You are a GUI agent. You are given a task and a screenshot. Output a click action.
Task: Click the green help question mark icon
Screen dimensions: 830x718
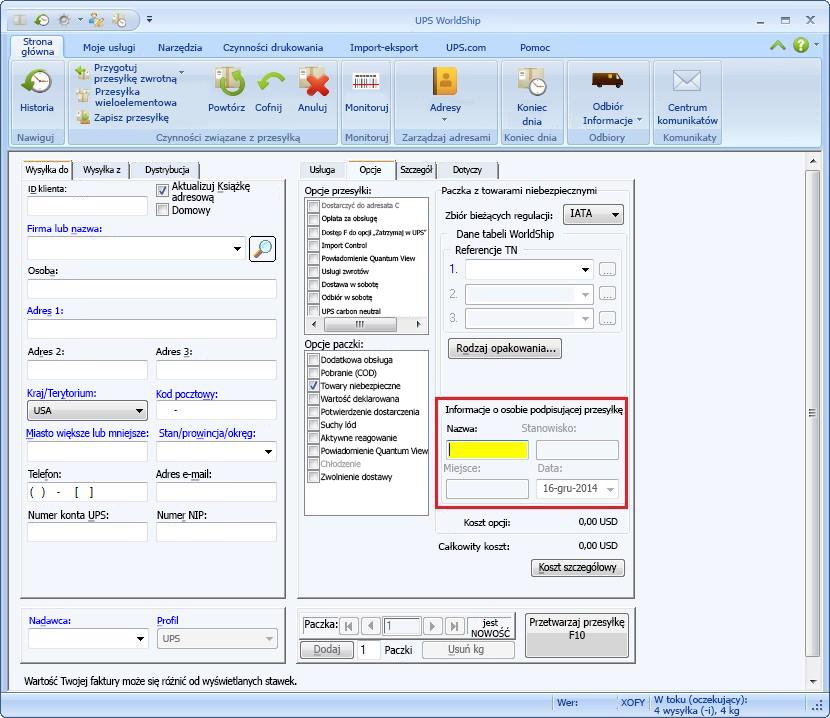[800, 45]
